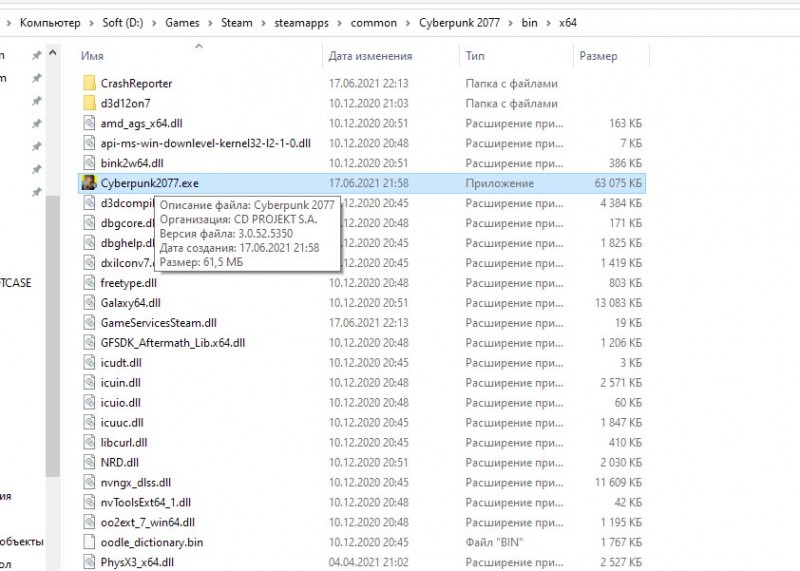The width and height of the screenshot is (800, 571).
Task: Select the freetype.dll file icon
Action: coord(89,283)
